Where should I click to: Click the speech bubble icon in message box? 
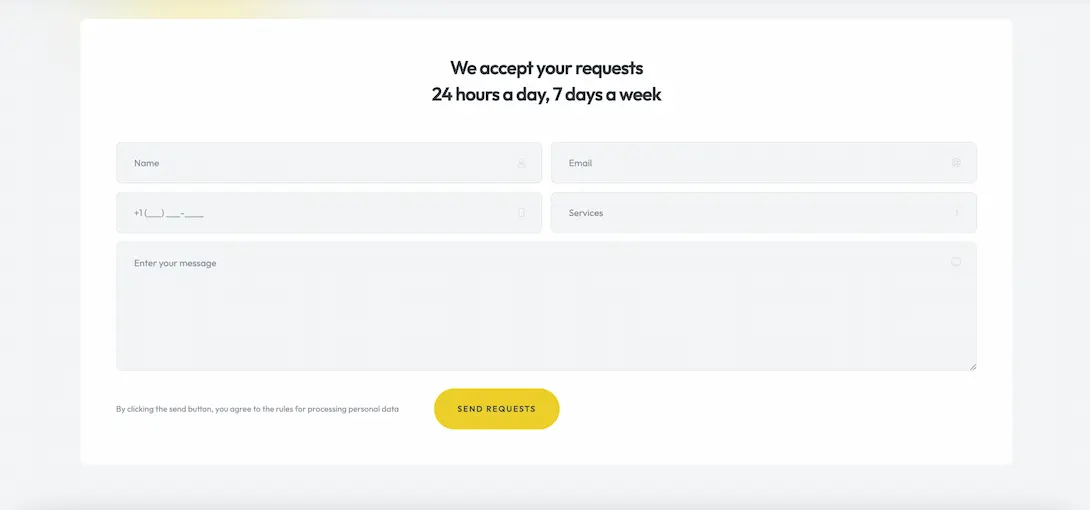click(x=956, y=262)
